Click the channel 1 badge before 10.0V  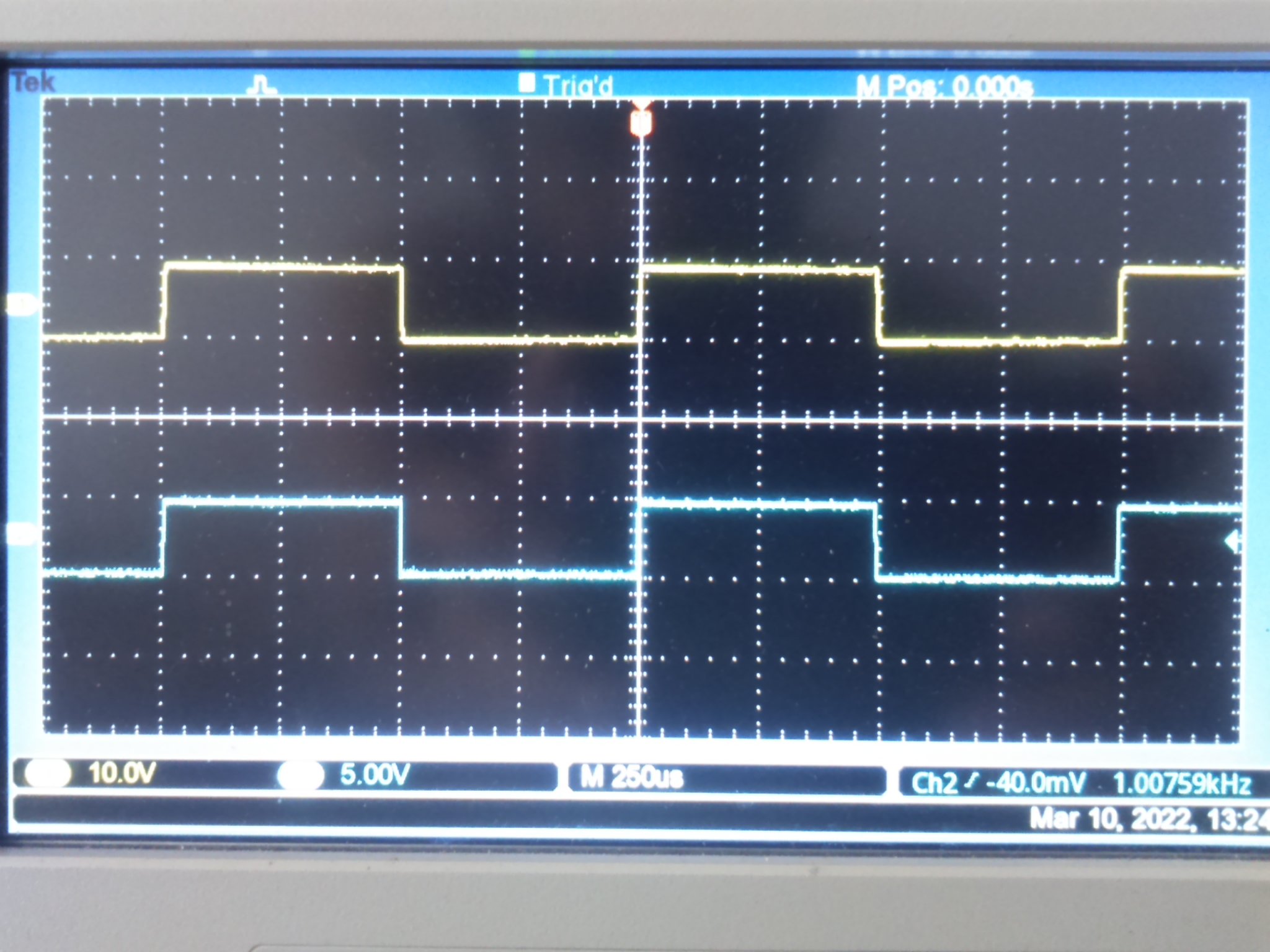click(x=48, y=774)
